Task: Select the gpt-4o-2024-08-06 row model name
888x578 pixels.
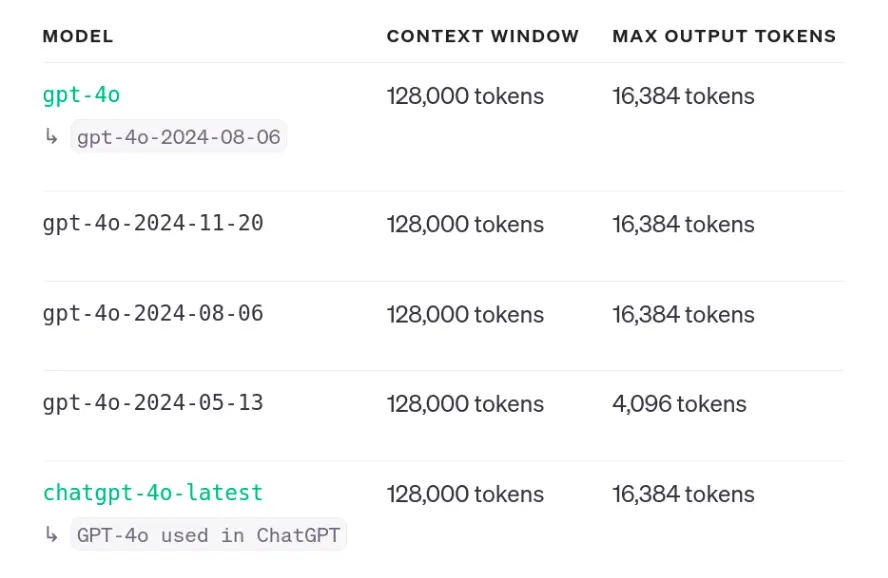Action: point(152,313)
